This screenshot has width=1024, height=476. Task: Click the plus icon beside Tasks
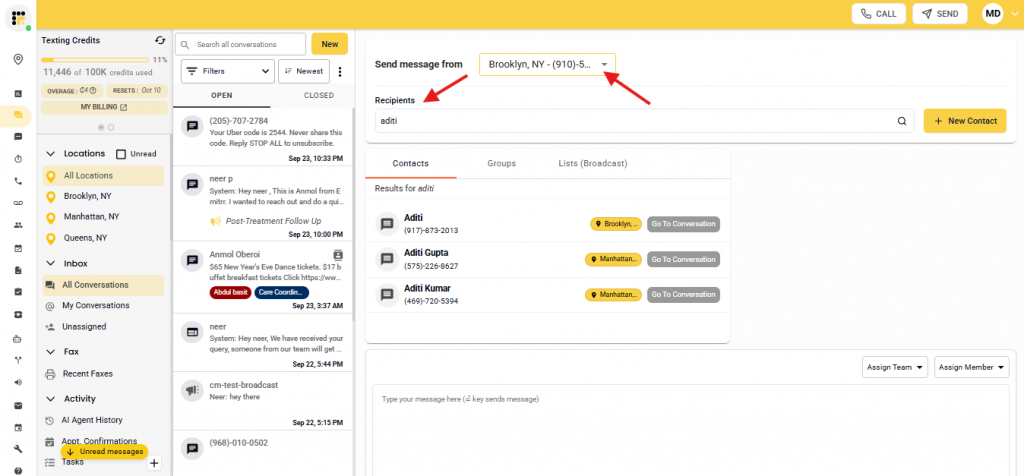point(154,463)
